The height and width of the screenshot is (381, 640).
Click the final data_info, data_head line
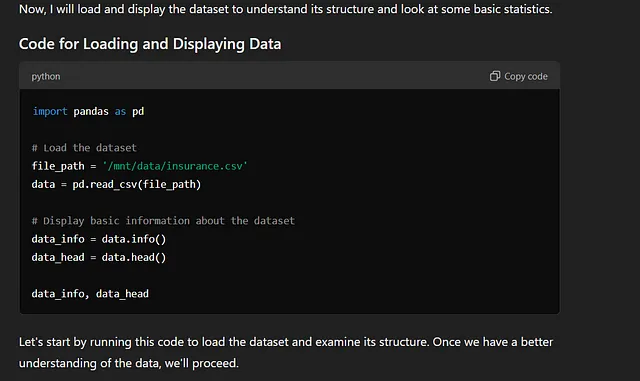pos(90,294)
